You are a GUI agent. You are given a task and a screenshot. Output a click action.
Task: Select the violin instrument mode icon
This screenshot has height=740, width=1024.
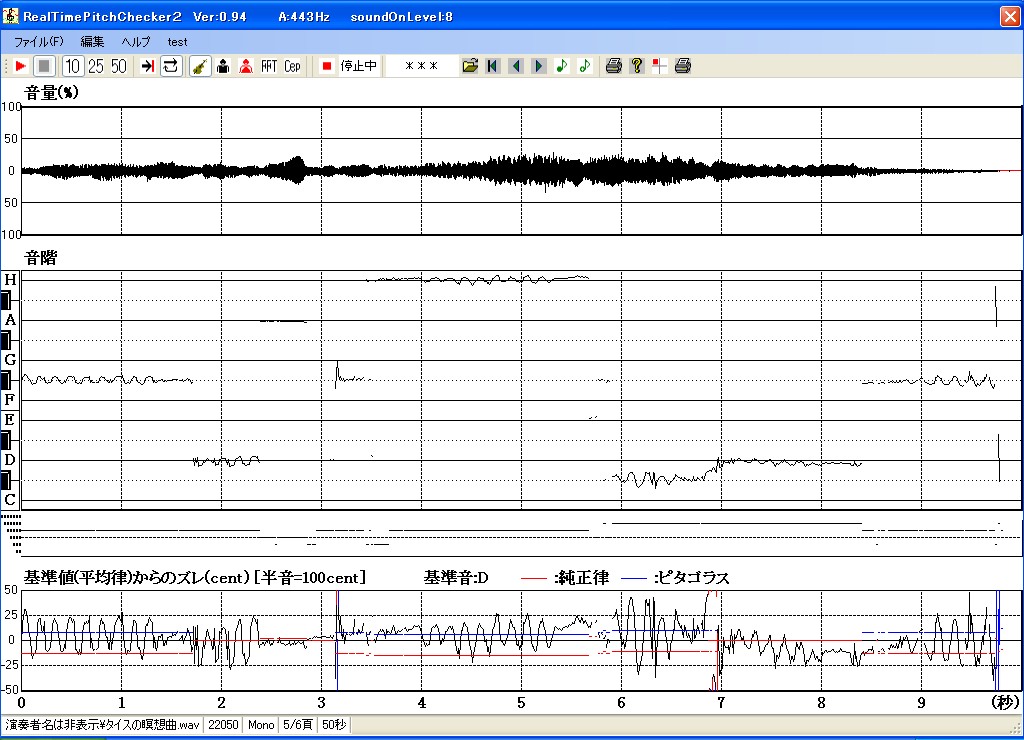coord(200,66)
